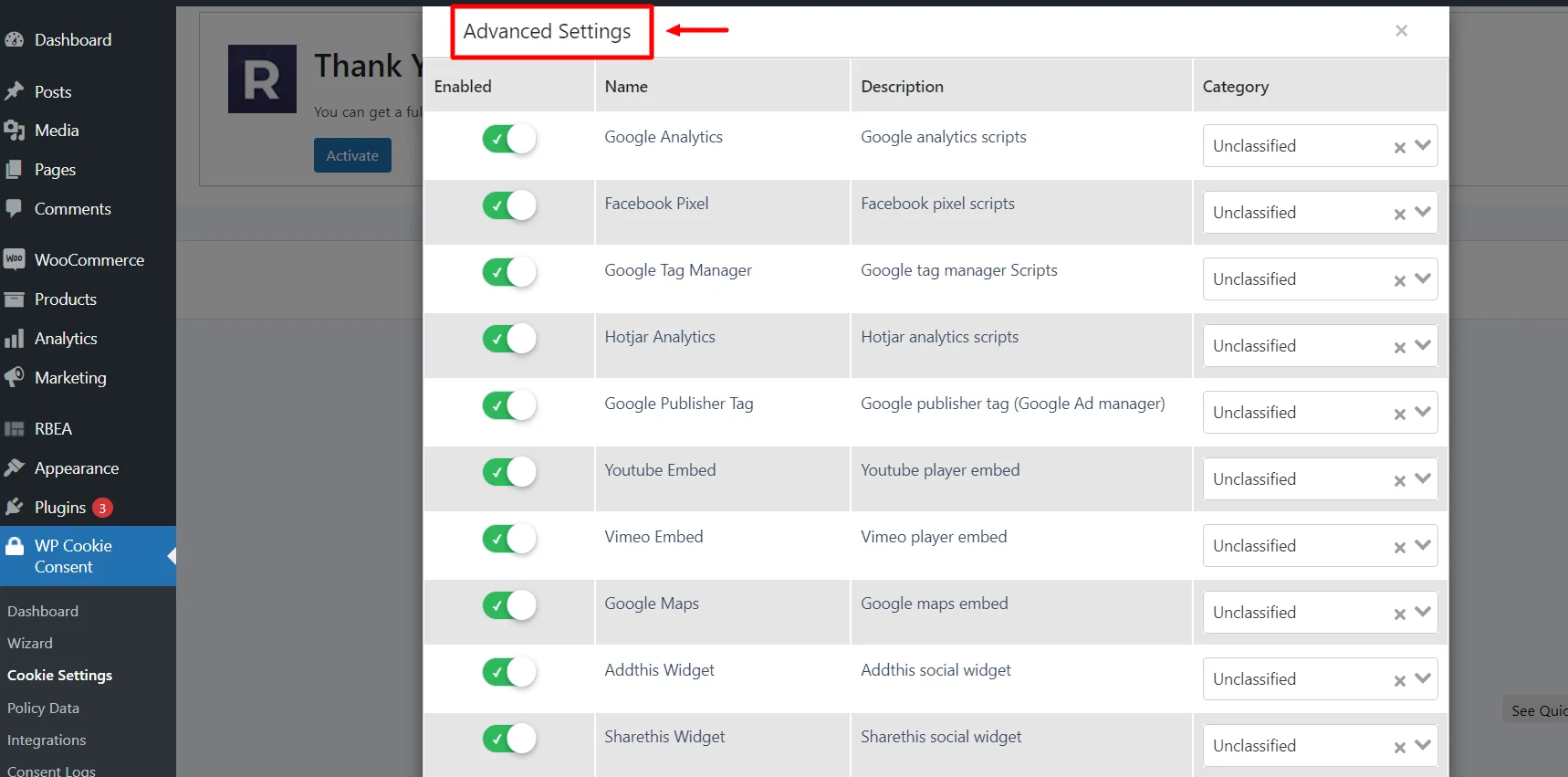The image size is (1568, 777).
Task: Clear the Google Maps category with the x
Action: pos(1399,614)
